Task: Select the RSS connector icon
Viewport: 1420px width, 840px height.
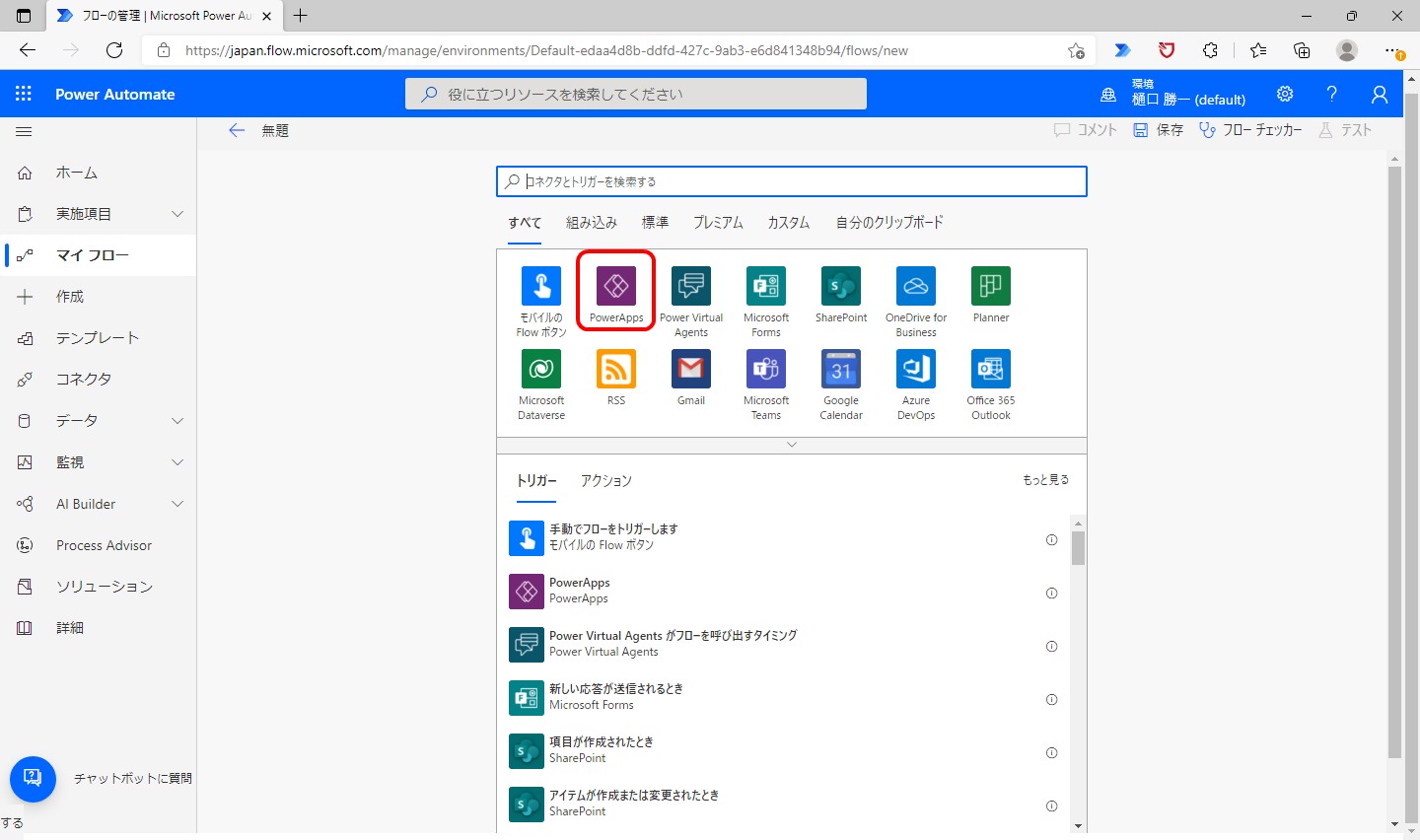Action: pyautogui.click(x=616, y=369)
